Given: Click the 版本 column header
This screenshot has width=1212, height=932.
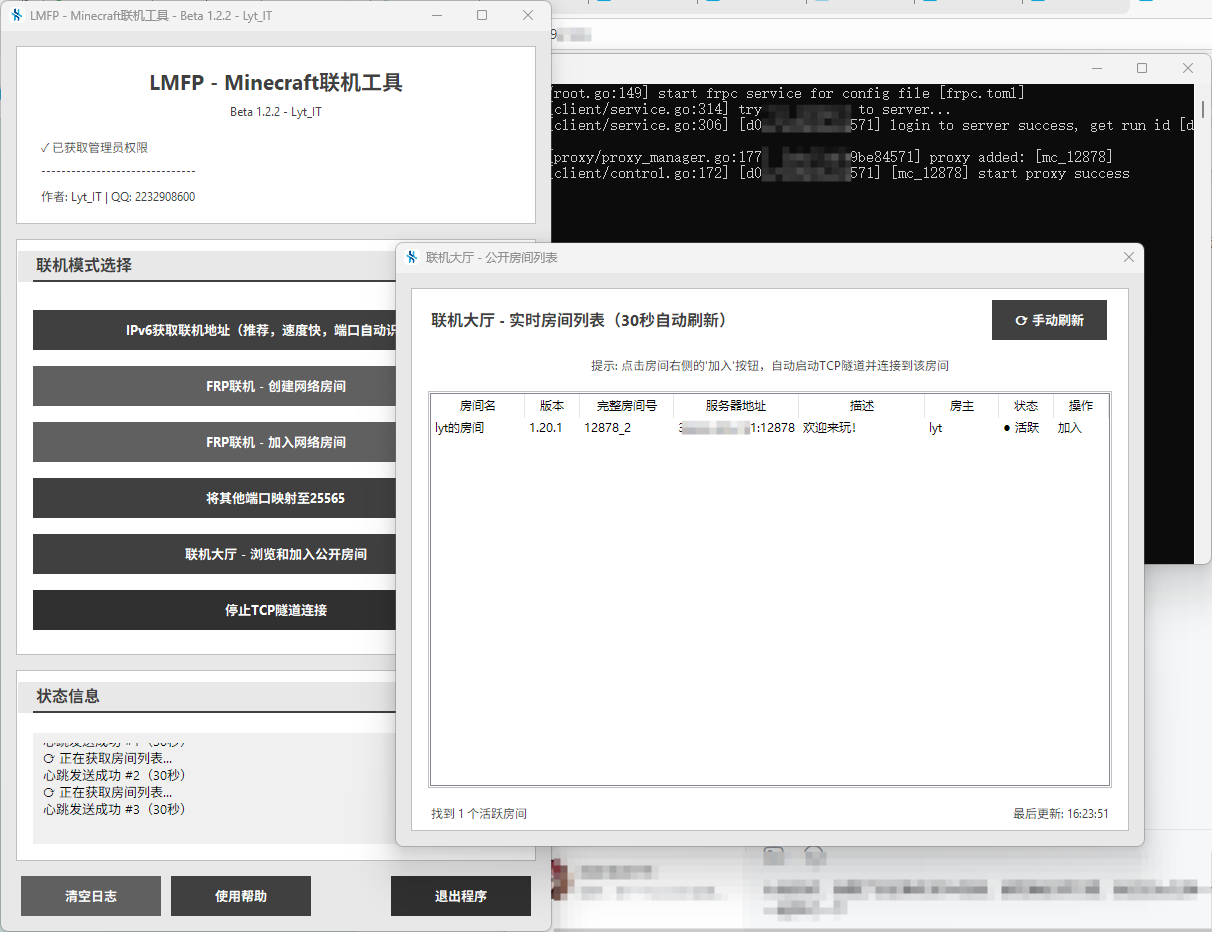Looking at the screenshot, I should tap(551, 406).
